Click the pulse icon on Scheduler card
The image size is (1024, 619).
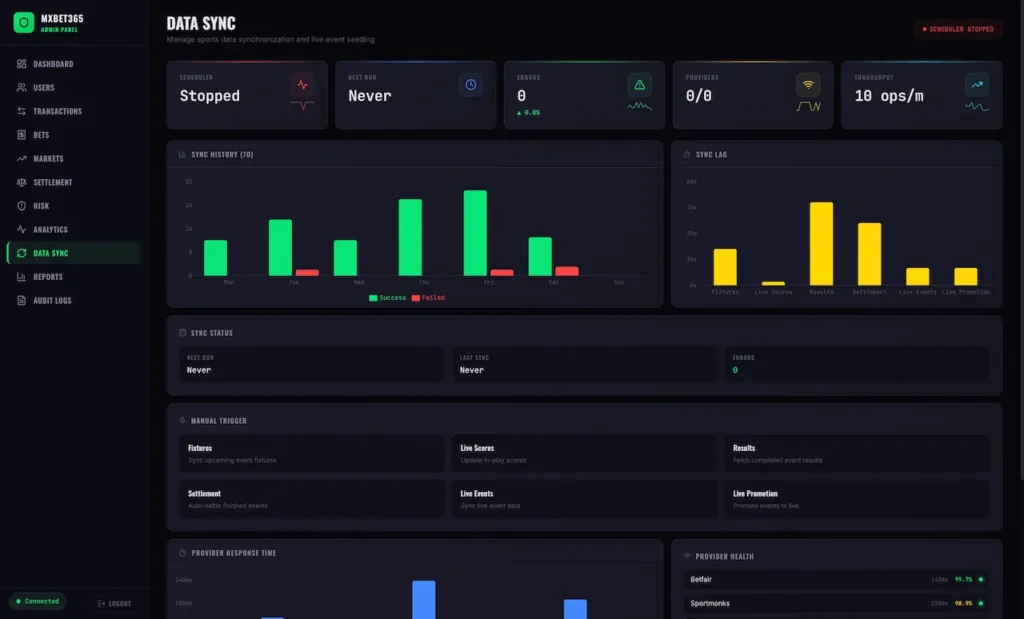click(x=302, y=85)
